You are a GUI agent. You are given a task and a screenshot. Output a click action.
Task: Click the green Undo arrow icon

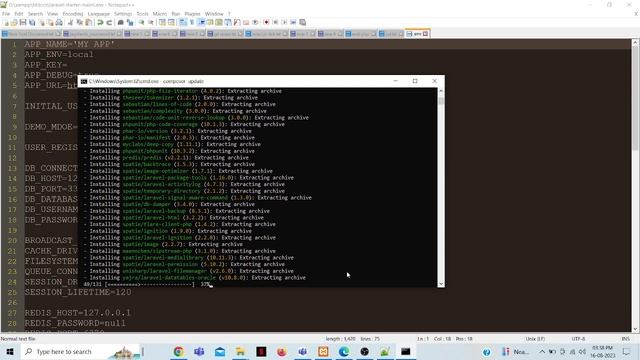(x=100, y=22)
